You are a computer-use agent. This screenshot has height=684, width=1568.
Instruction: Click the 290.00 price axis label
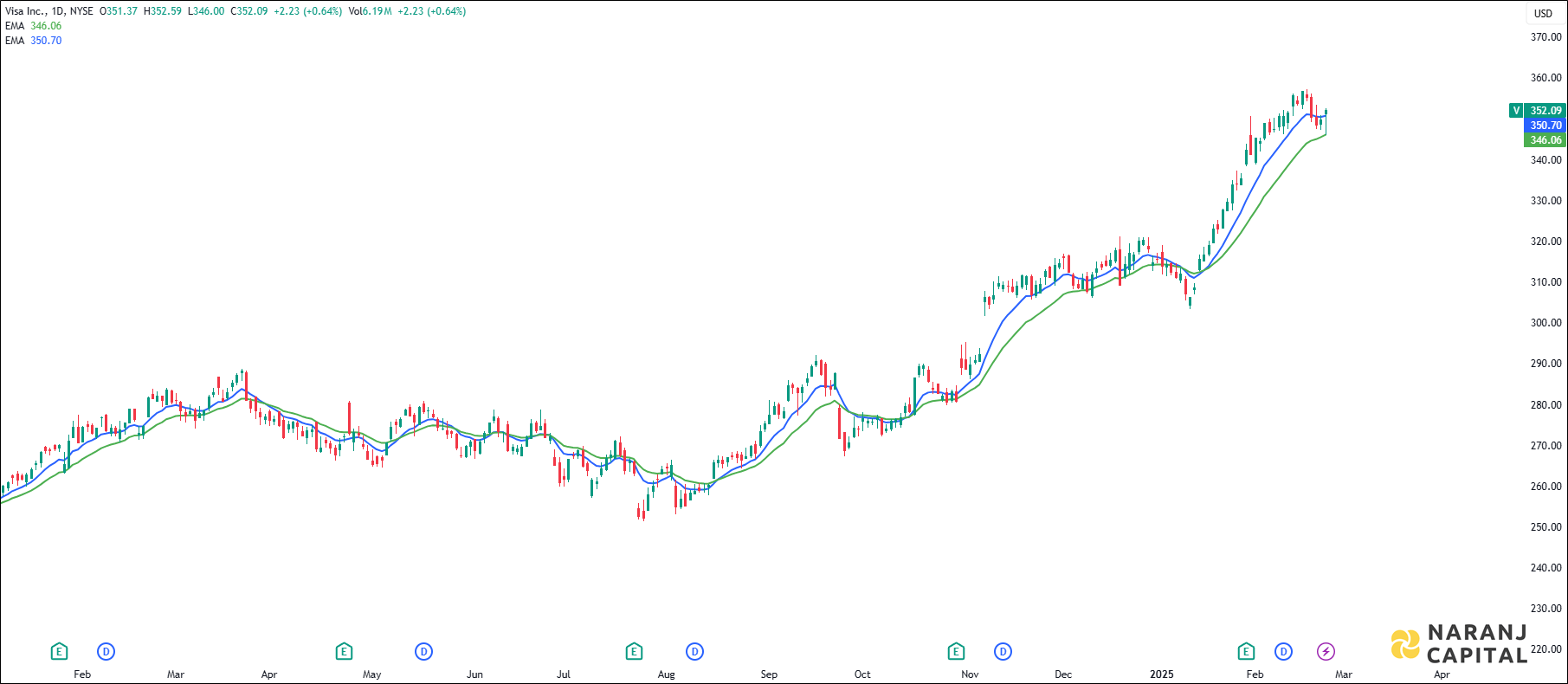[x=1545, y=364]
